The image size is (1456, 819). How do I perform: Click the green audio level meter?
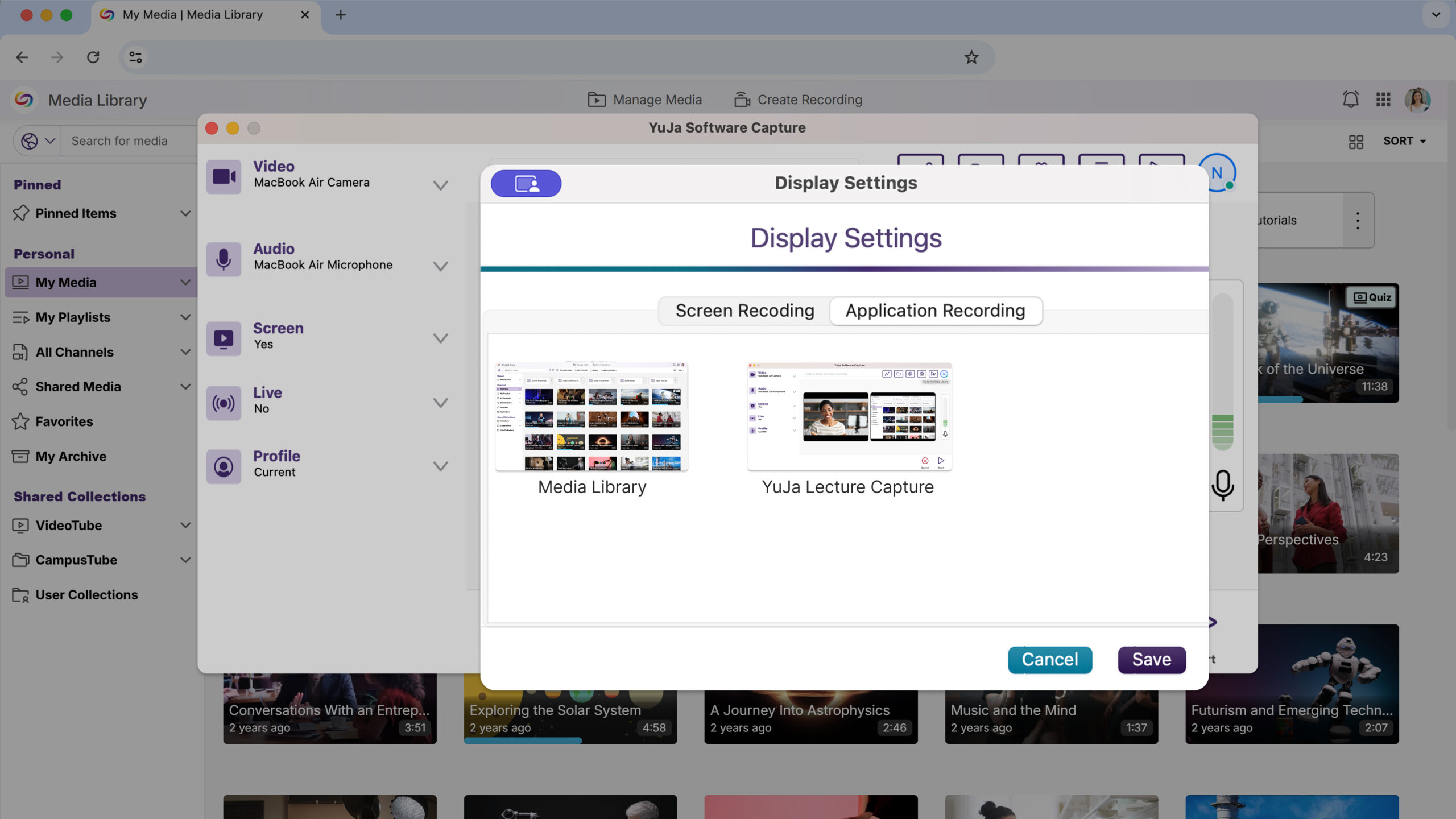1222,431
